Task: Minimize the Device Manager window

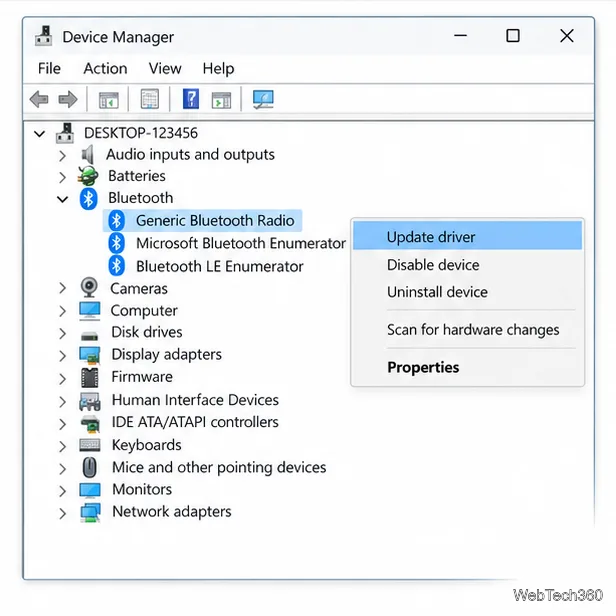Action: click(x=460, y=36)
